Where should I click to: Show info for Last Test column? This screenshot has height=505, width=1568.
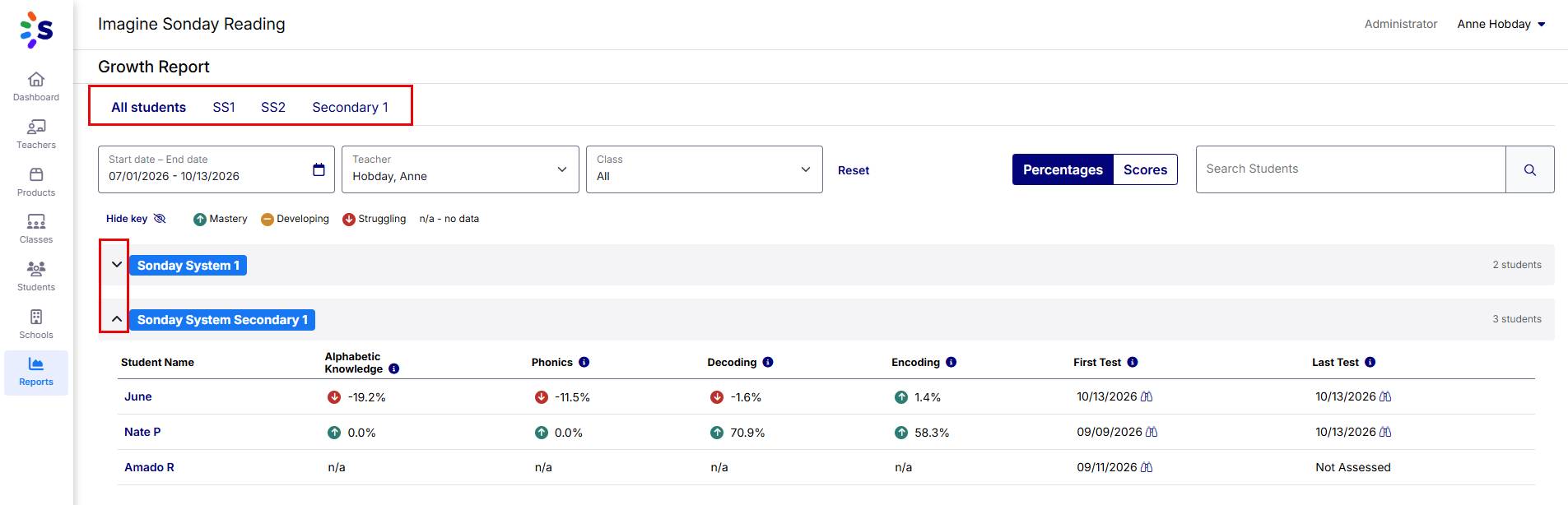click(x=1370, y=362)
